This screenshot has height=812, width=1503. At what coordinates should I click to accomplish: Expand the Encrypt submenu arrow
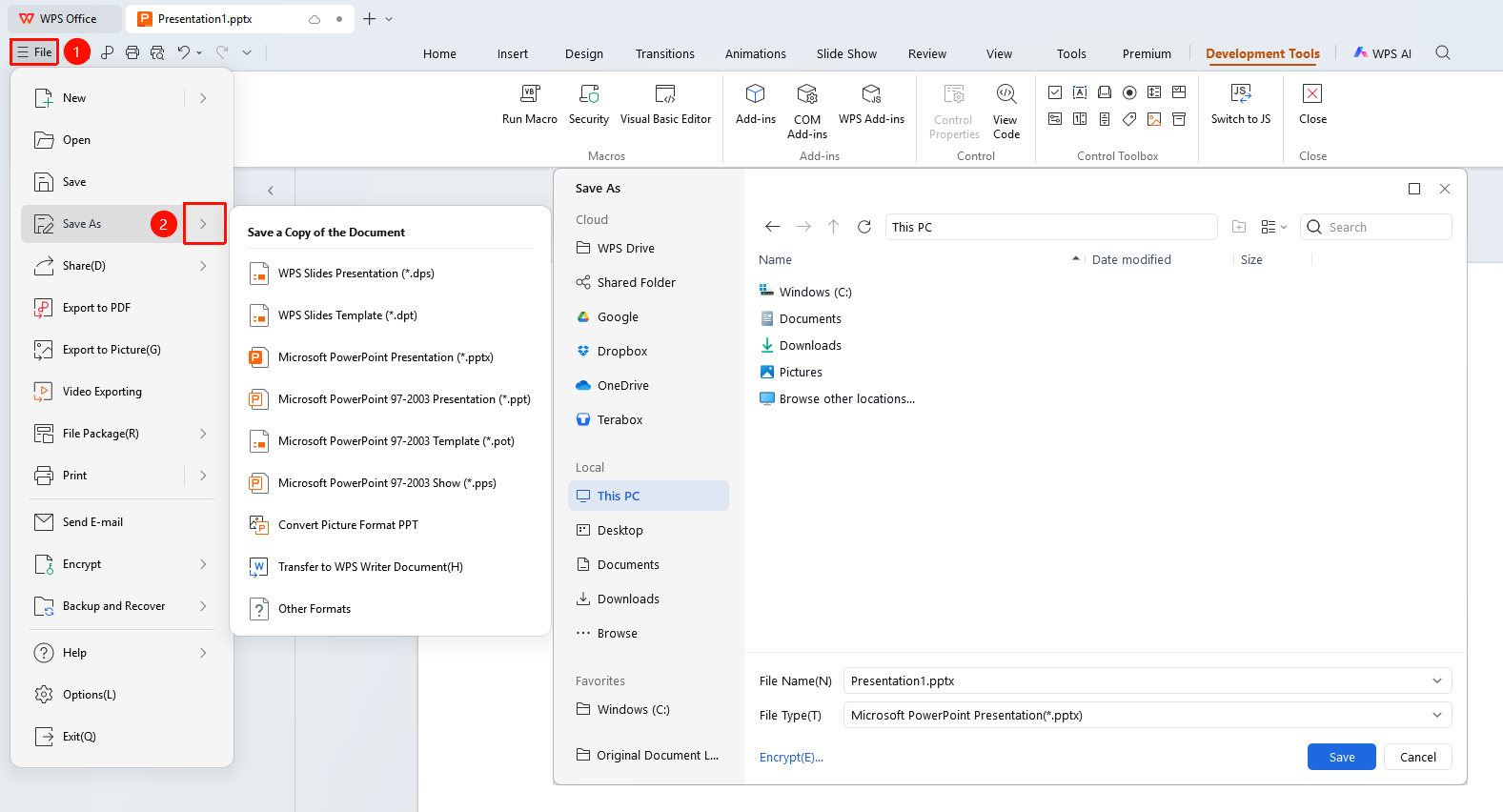[x=203, y=564]
